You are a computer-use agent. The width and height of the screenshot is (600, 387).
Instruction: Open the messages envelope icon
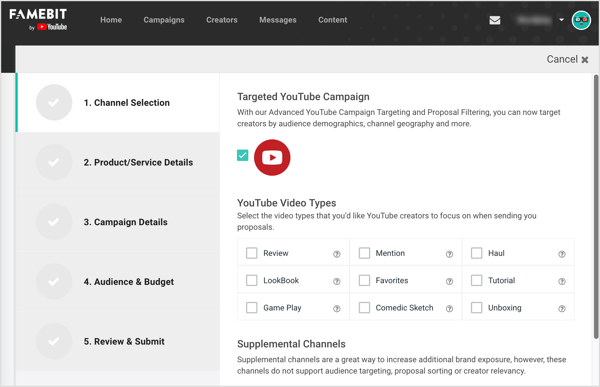pos(495,20)
